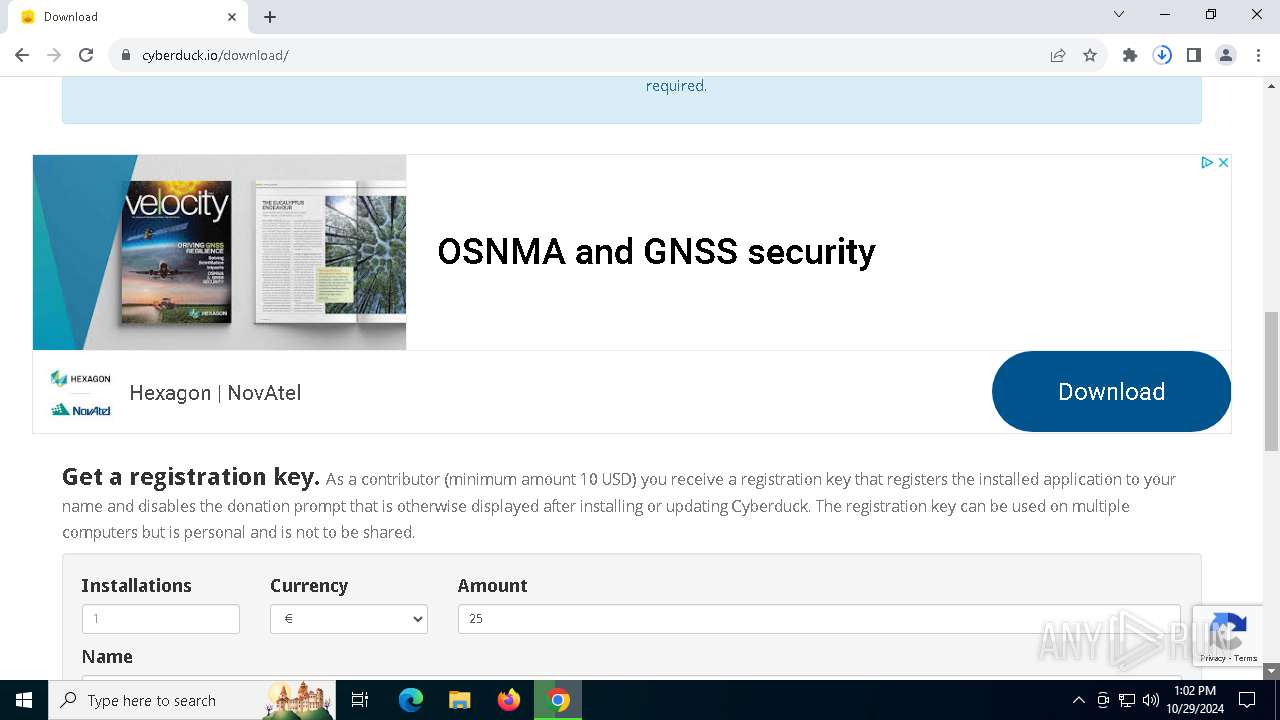Select the Download tab

click(x=128, y=17)
